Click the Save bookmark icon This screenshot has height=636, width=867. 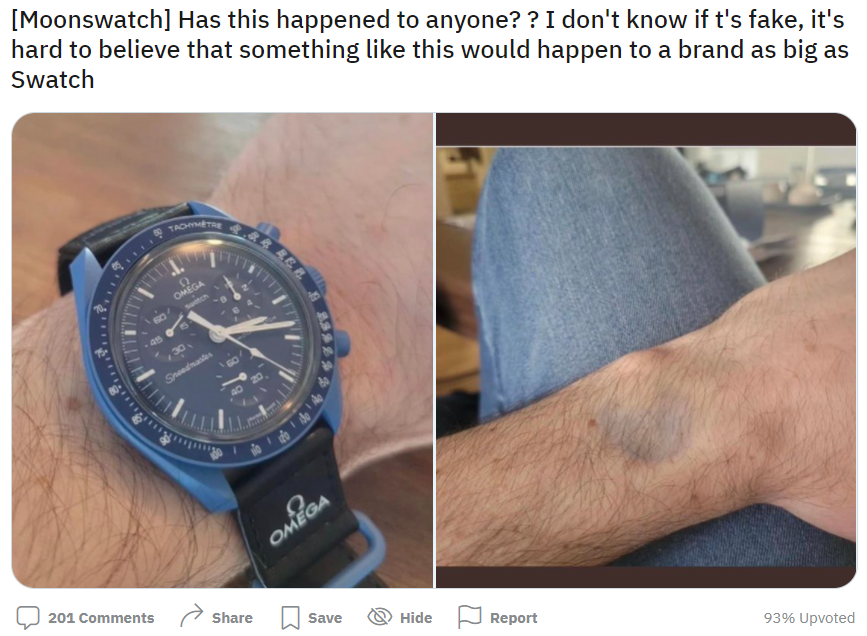tap(290, 618)
